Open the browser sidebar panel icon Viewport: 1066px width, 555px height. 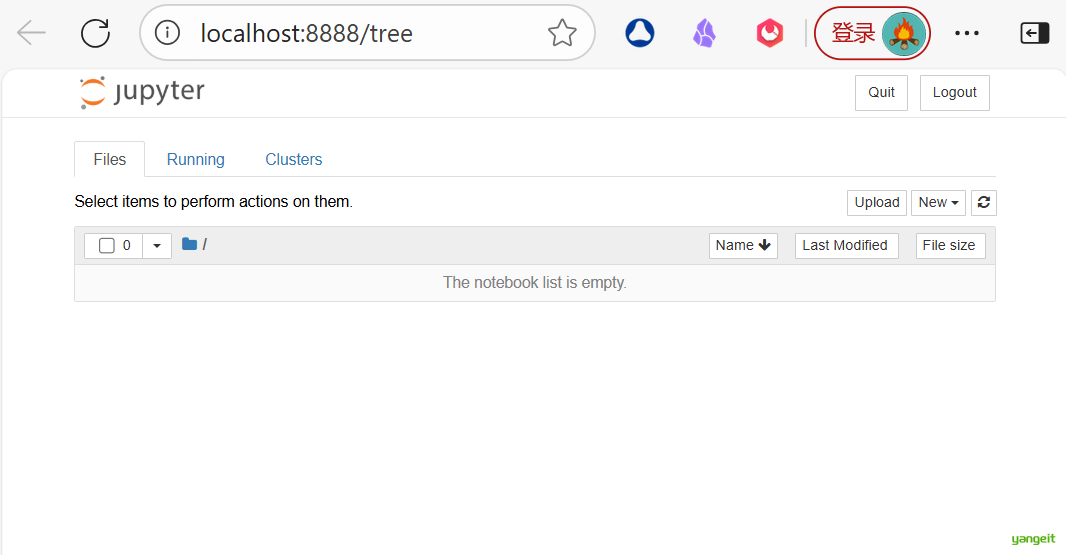point(1034,33)
